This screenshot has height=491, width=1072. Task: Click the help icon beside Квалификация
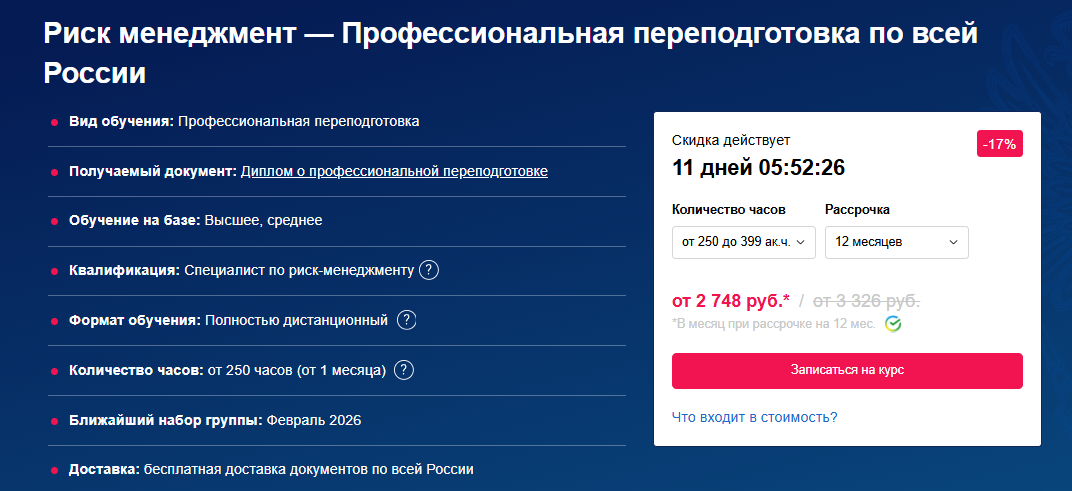[429, 271]
